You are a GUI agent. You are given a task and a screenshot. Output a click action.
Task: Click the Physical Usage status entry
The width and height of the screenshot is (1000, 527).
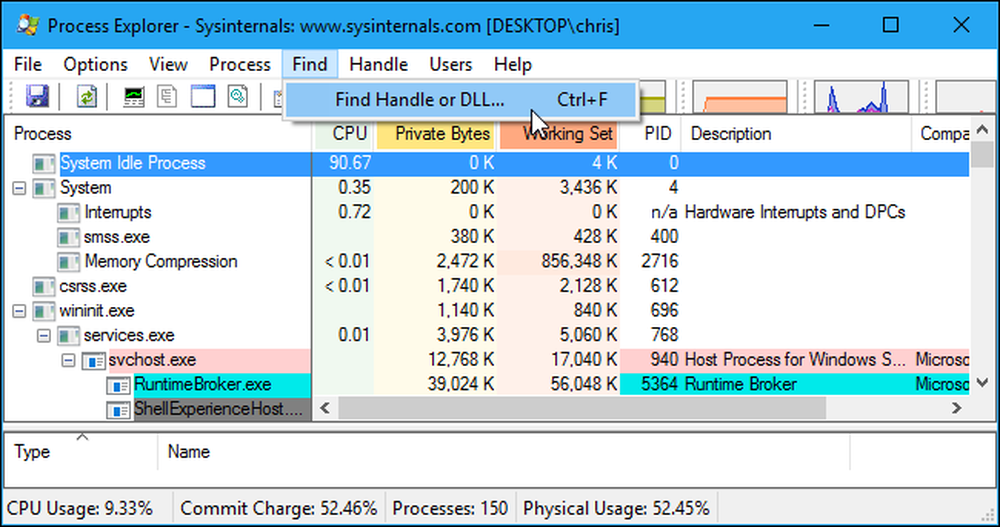[x=616, y=508]
